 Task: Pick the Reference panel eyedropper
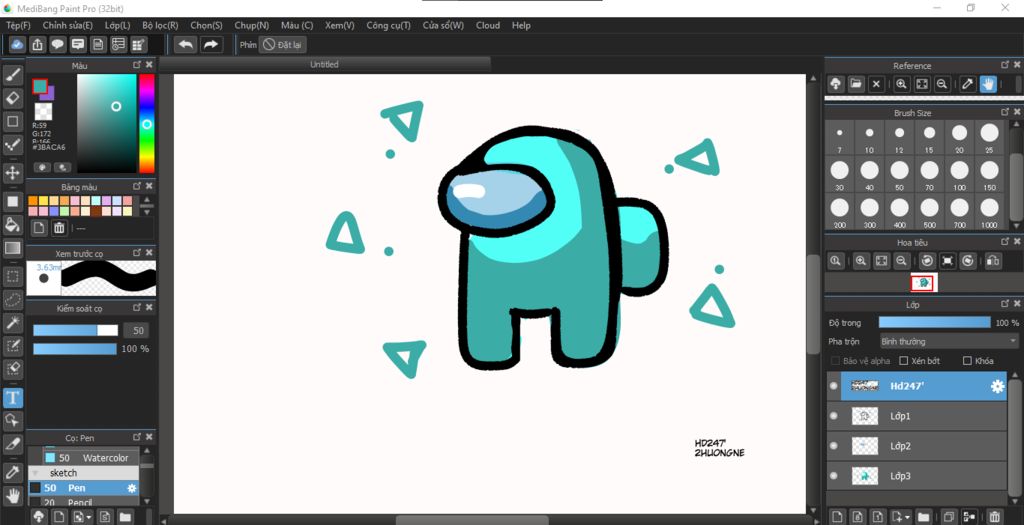[x=968, y=84]
